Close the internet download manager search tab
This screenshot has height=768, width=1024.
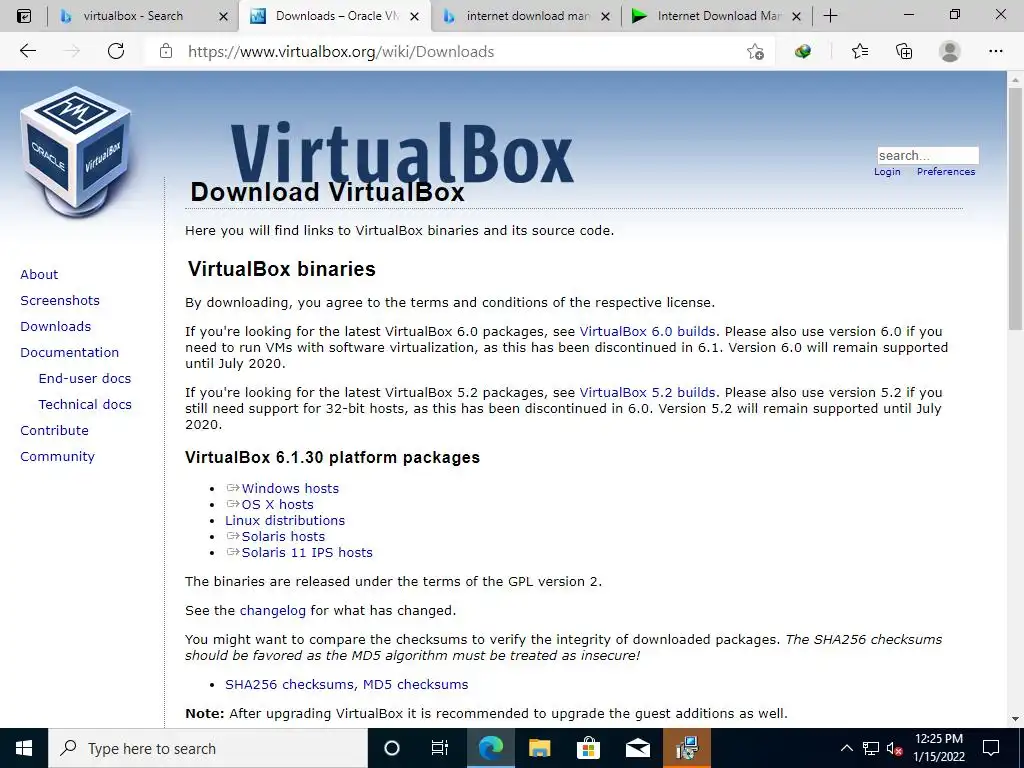click(x=605, y=16)
